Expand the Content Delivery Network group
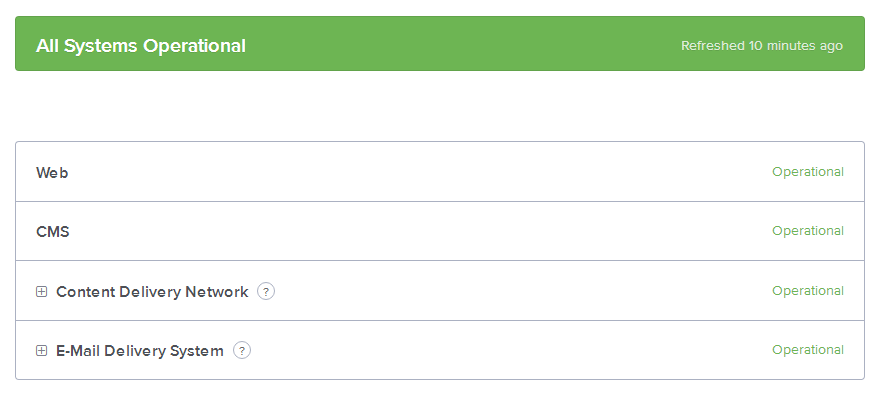Image resolution: width=887 pixels, height=404 pixels. point(42,292)
